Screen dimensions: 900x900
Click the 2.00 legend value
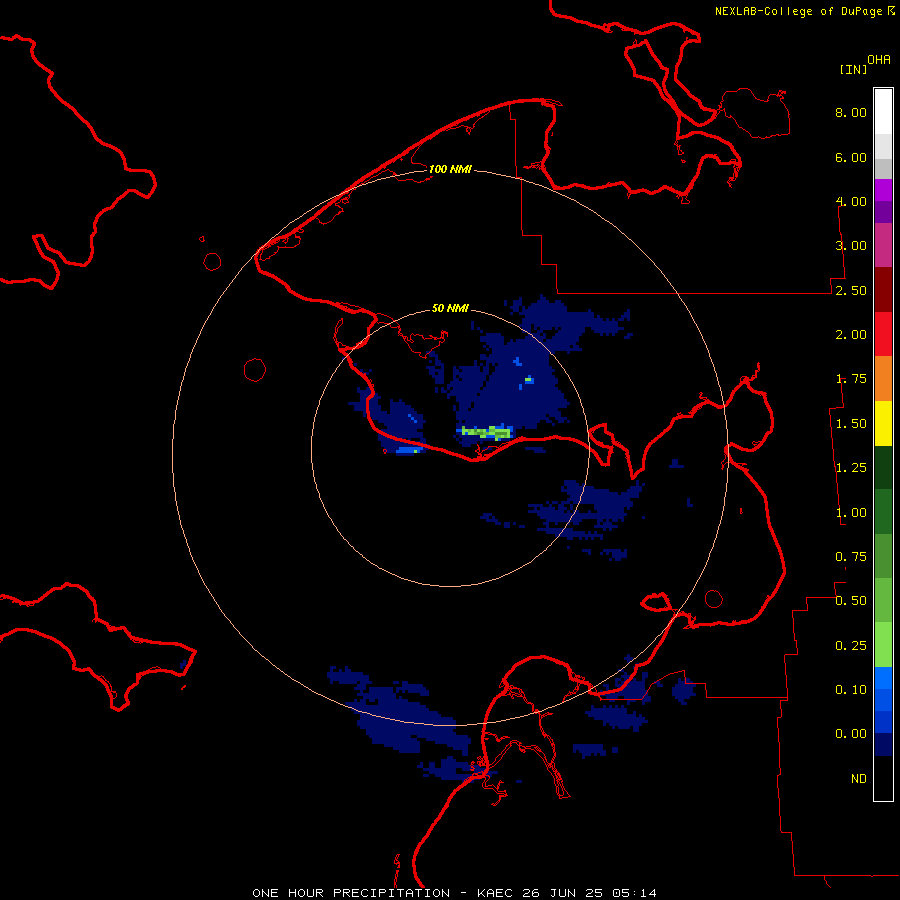point(851,335)
